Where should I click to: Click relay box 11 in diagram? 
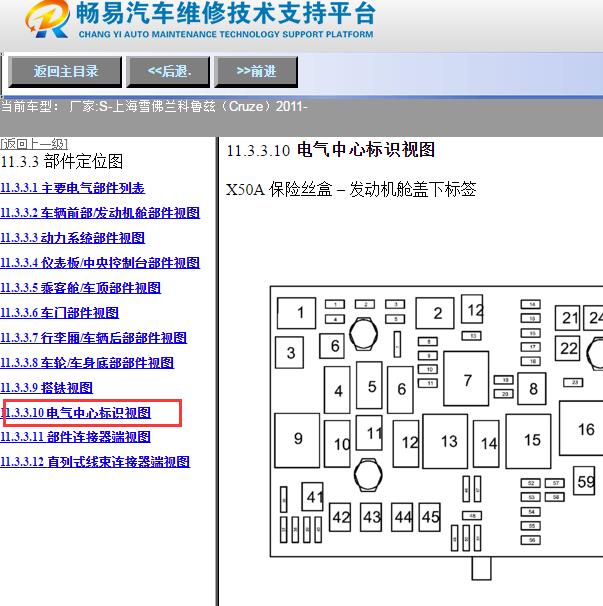click(369, 433)
